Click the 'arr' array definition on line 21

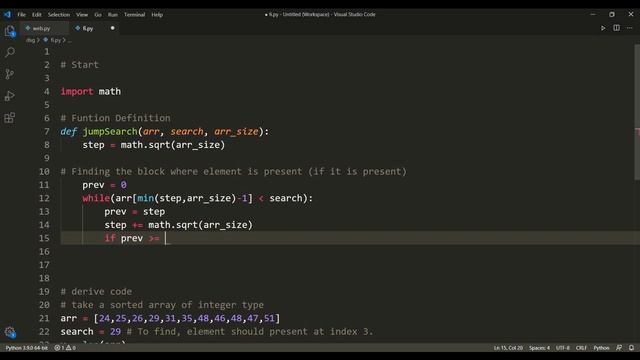click(x=170, y=318)
